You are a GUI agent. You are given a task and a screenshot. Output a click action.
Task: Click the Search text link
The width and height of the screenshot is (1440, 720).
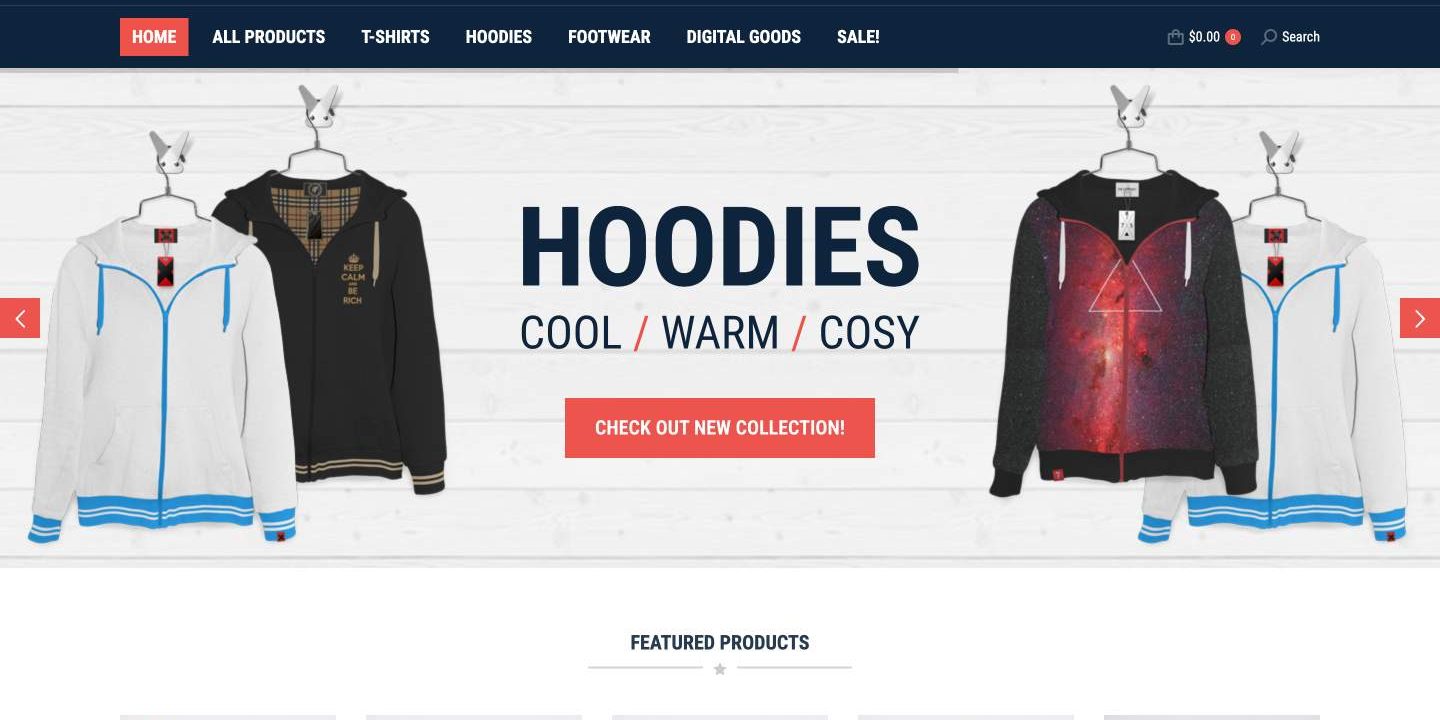click(1301, 37)
